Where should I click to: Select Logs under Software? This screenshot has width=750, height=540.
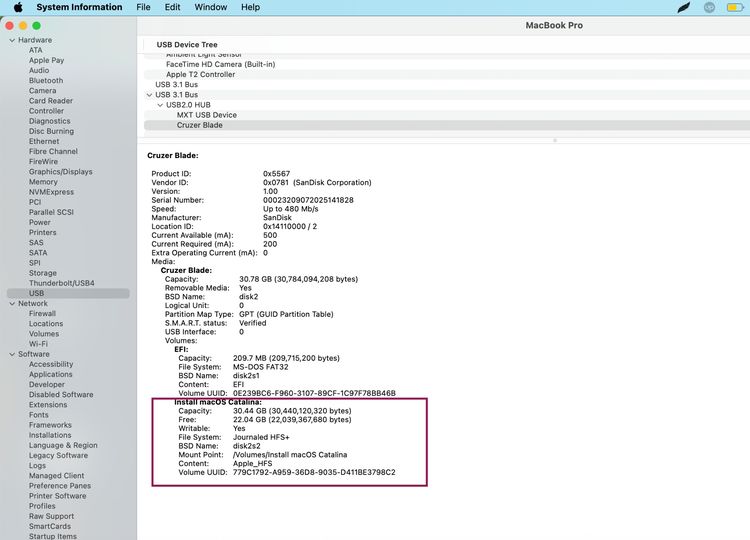[x=37, y=465]
